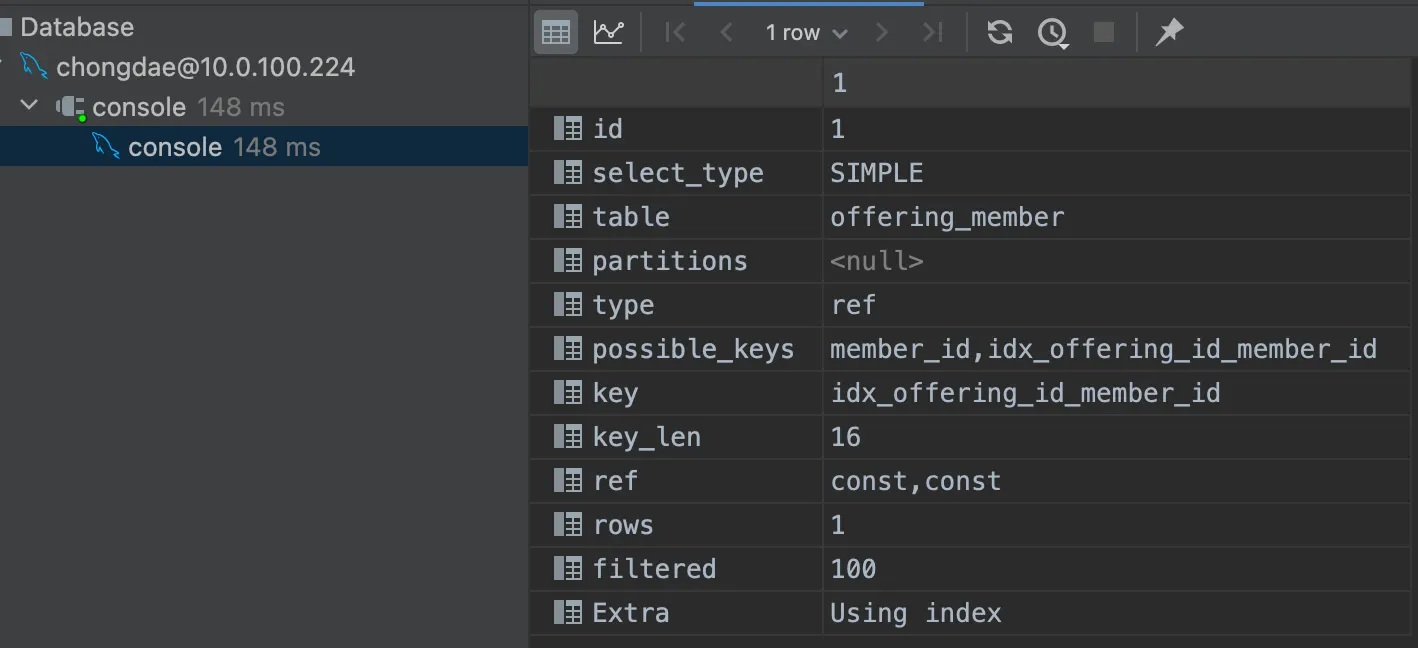Open the '1 row' page size dropdown

click(x=806, y=33)
